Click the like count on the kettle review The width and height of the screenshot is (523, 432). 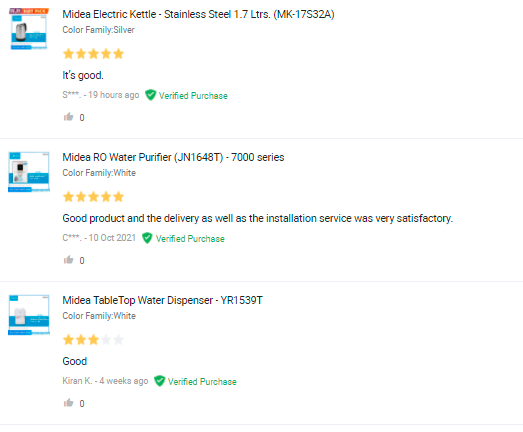[82, 117]
